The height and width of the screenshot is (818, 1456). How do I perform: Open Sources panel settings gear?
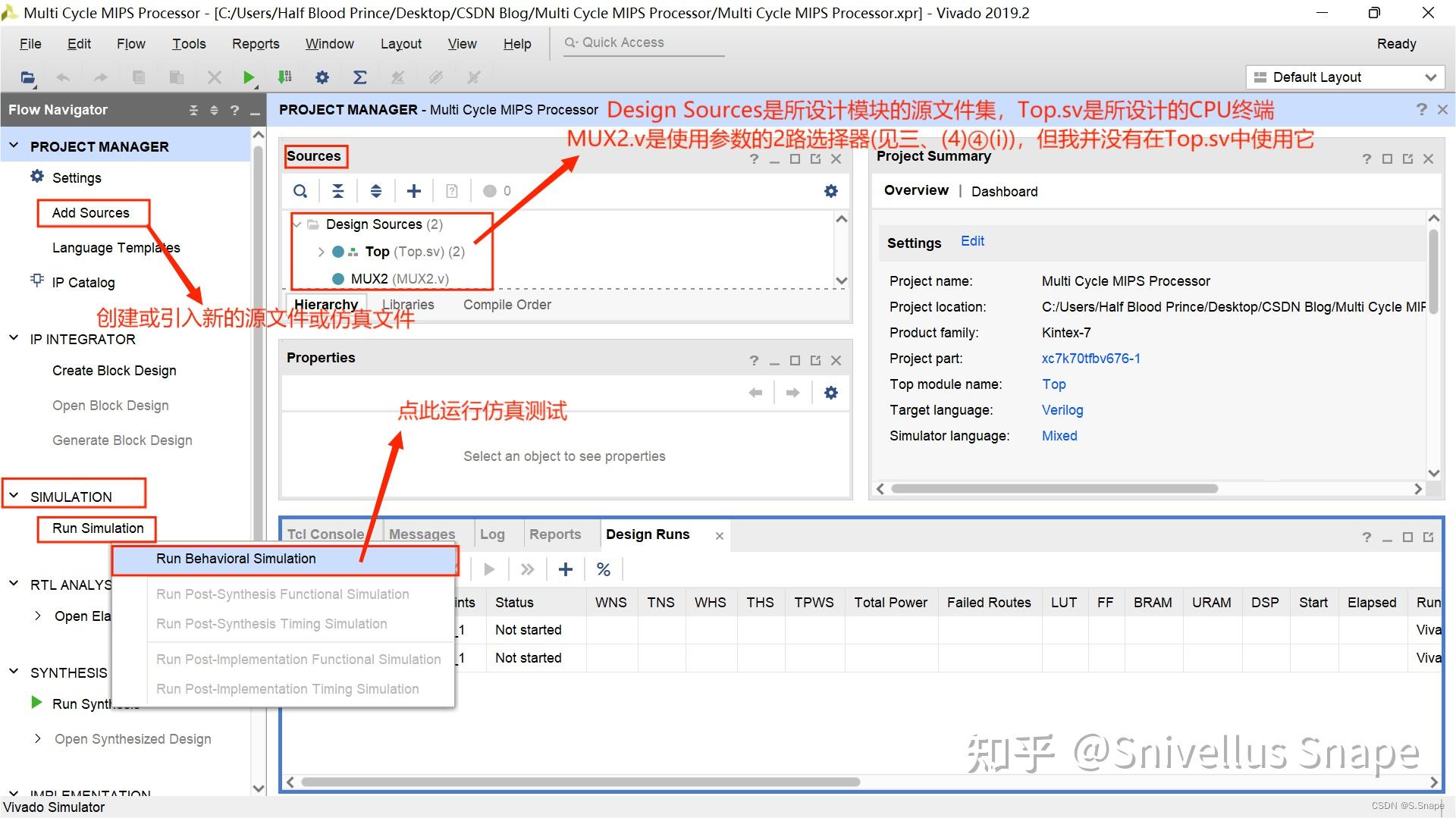click(830, 190)
